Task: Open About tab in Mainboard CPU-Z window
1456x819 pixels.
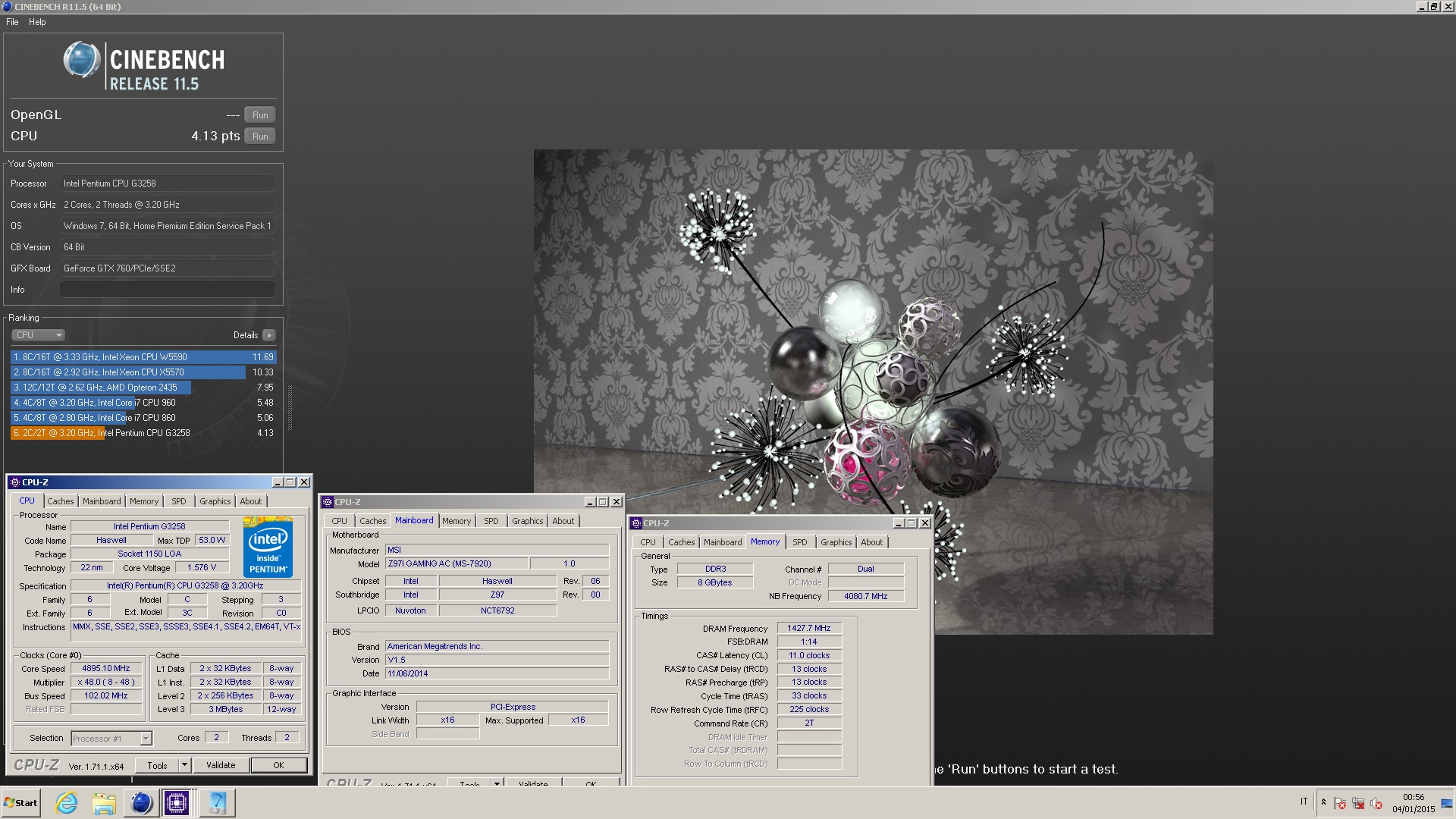Action: (563, 521)
